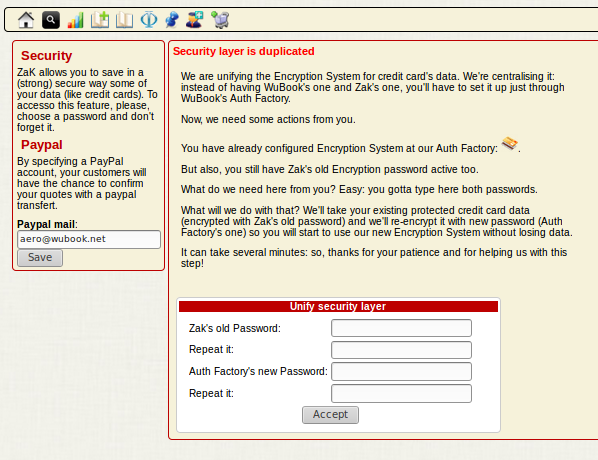The image size is (598, 460).
Task: Click the add customer person icon
Action: point(195,20)
